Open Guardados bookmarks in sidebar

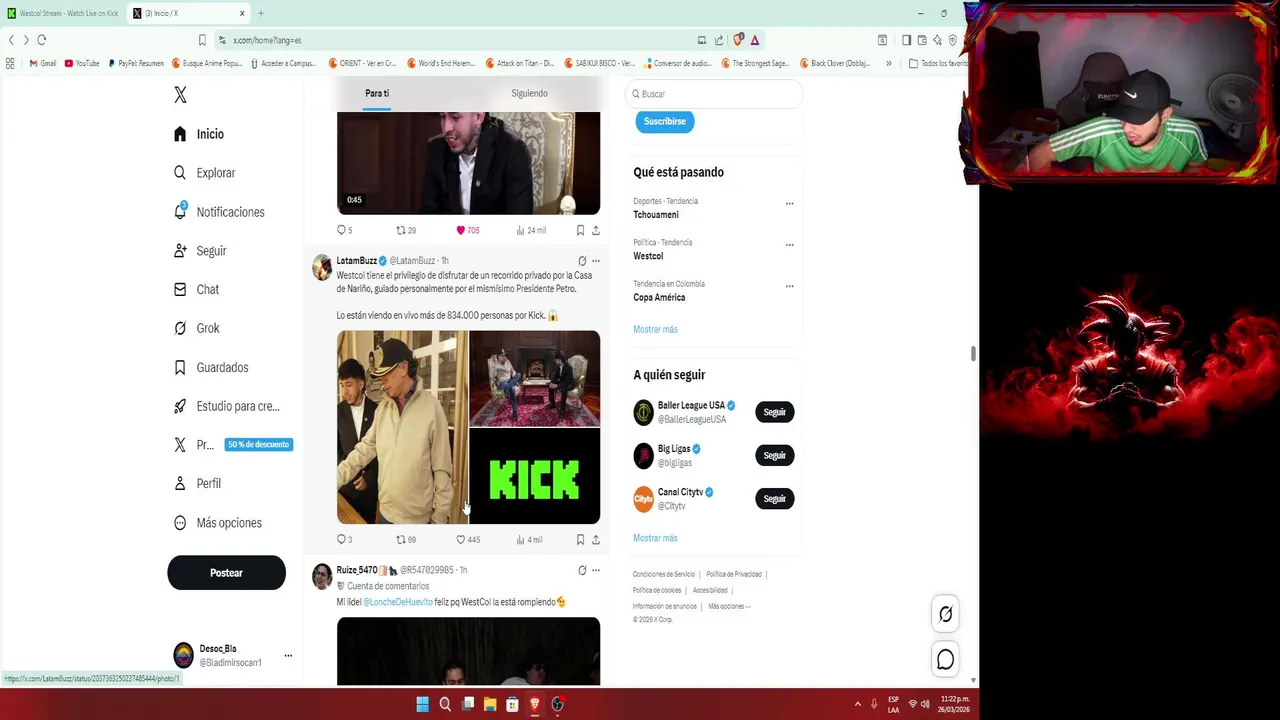pyautogui.click(x=211, y=367)
